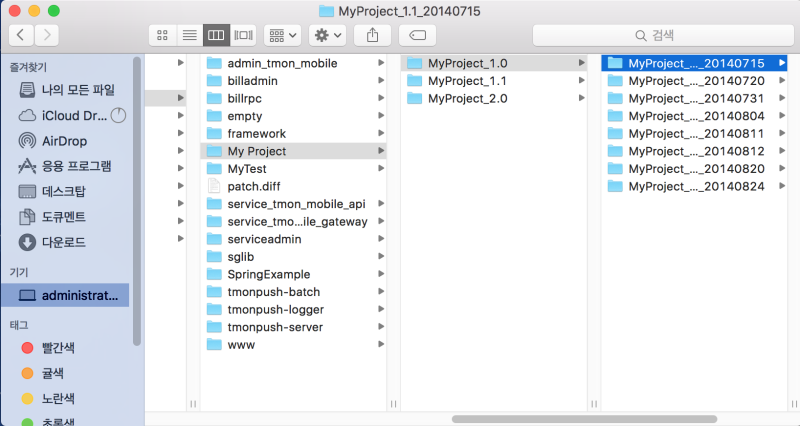This screenshot has width=800, height=426.
Task: Expand arrow next to MyProject_..._20140824
Action: (782, 186)
